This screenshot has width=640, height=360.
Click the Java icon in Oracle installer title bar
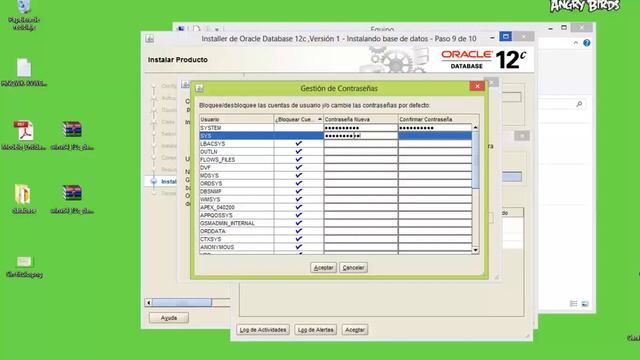coord(150,39)
